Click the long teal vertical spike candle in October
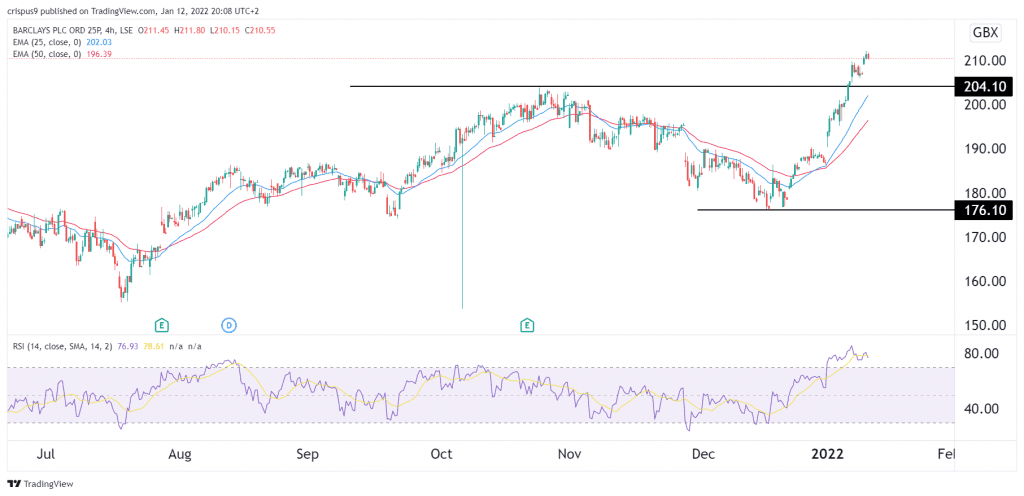1024x496 pixels. pos(462,222)
